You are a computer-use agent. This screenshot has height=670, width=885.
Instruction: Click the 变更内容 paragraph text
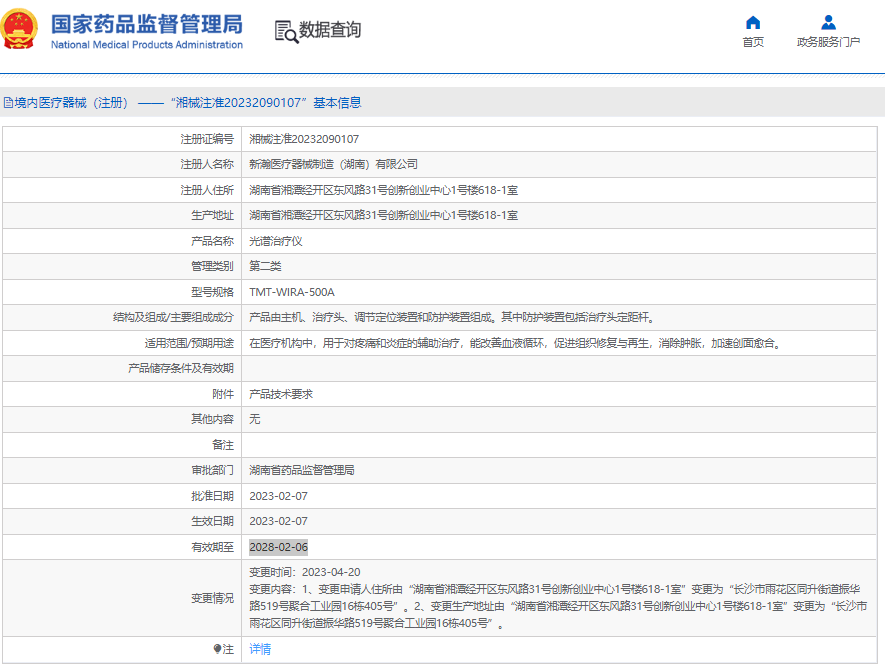pyautogui.click(x=558, y=606)
